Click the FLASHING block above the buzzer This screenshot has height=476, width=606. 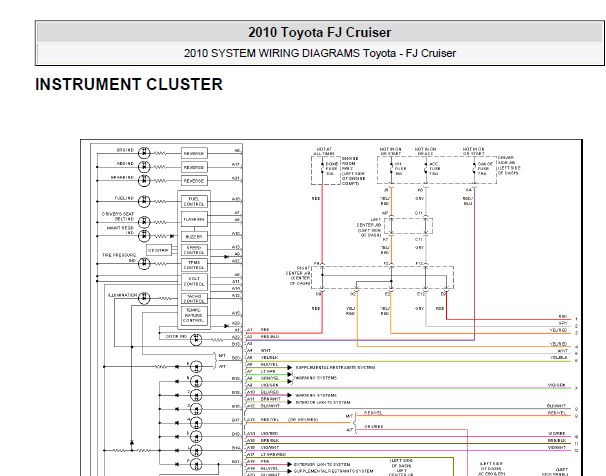pos(194,219)
